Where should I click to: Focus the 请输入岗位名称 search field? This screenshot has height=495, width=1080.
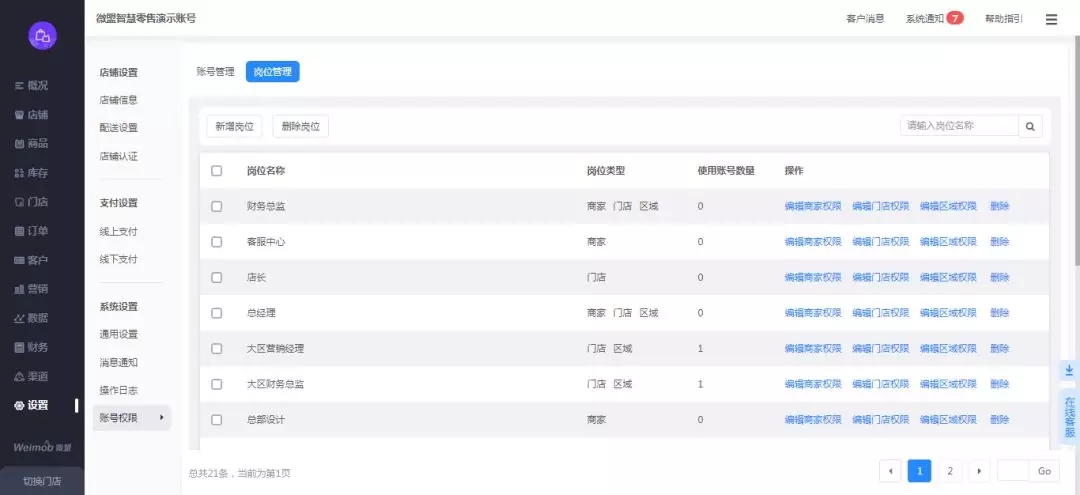(958, 126)
